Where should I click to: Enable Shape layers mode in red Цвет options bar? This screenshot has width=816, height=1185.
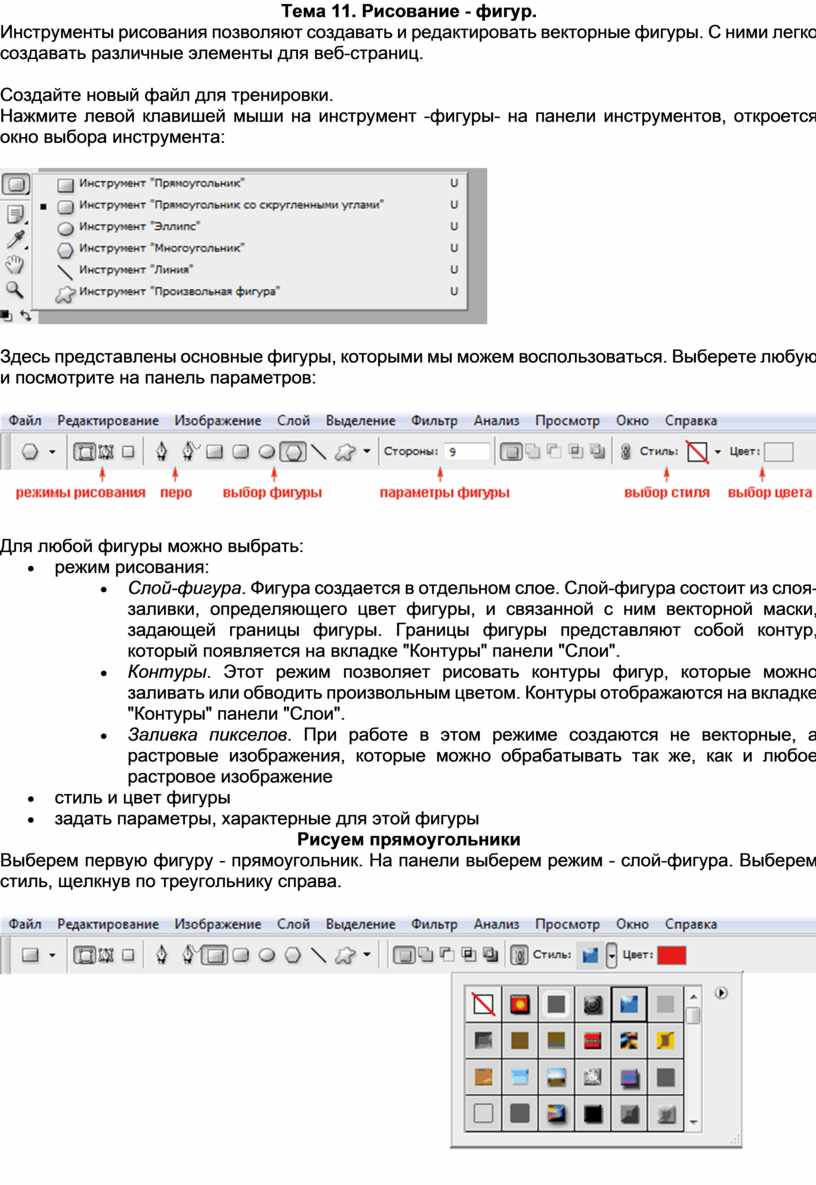[83, 955]
